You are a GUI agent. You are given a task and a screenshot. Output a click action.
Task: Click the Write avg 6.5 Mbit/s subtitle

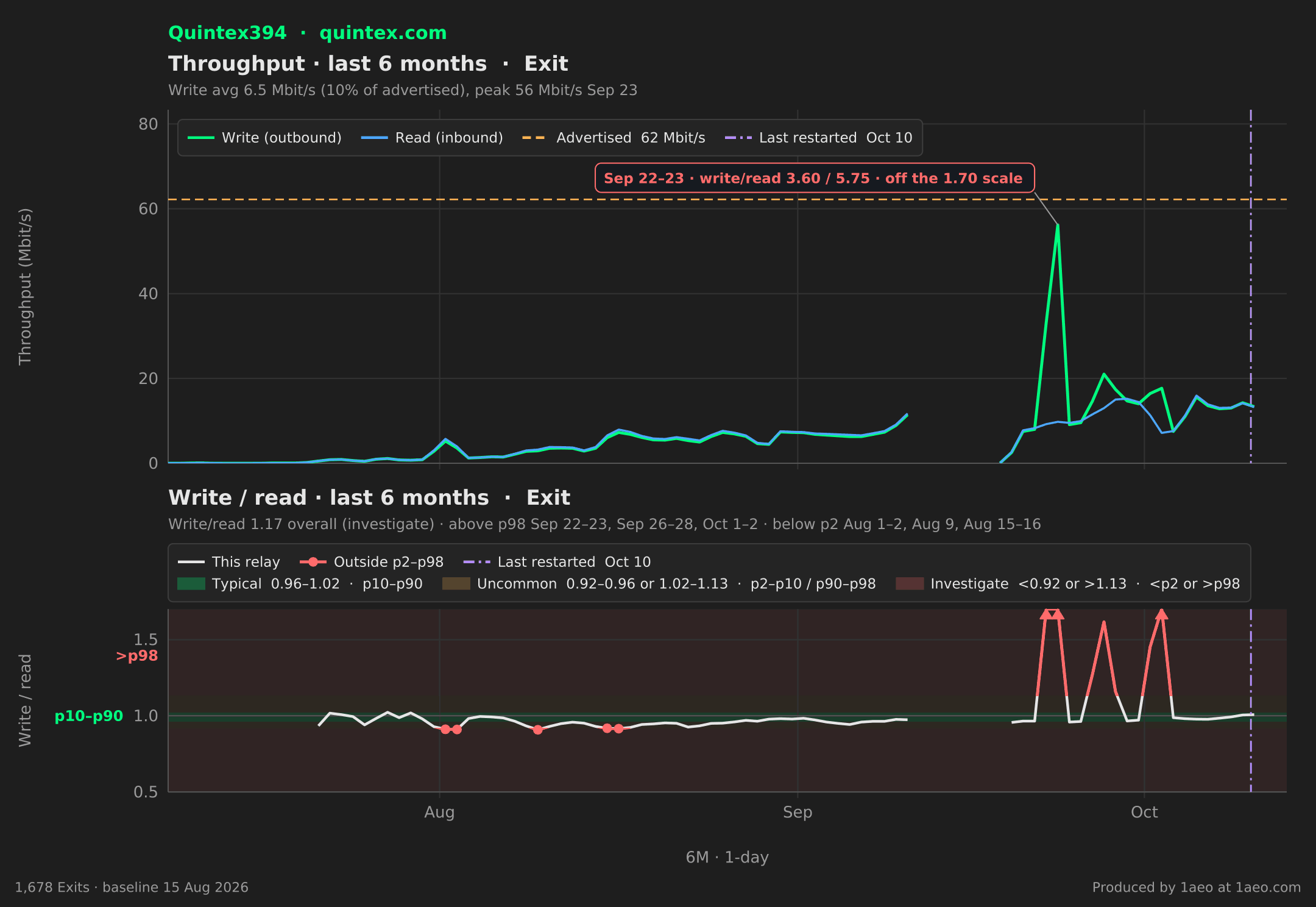[403, 90]
